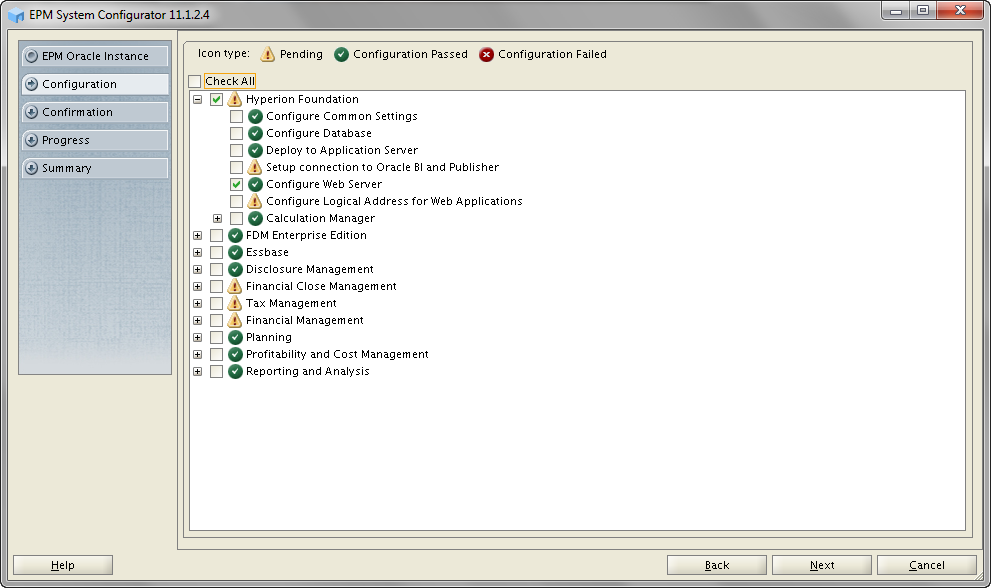This screenshot has height=588, width=991.
Task: Click the Cancel button
Action: click(927, 565)
